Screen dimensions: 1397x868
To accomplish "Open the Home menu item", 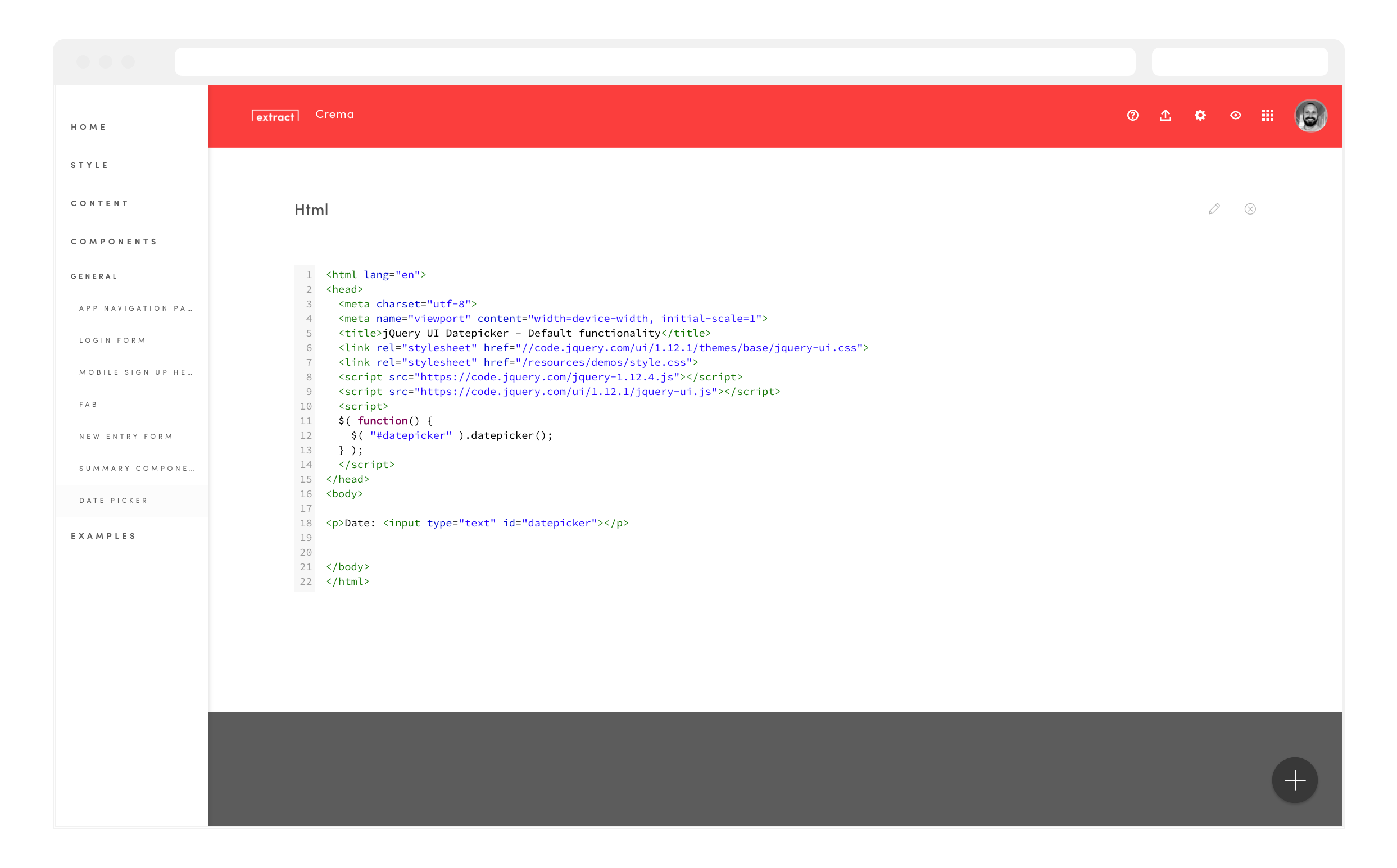I will pos(88,127).
